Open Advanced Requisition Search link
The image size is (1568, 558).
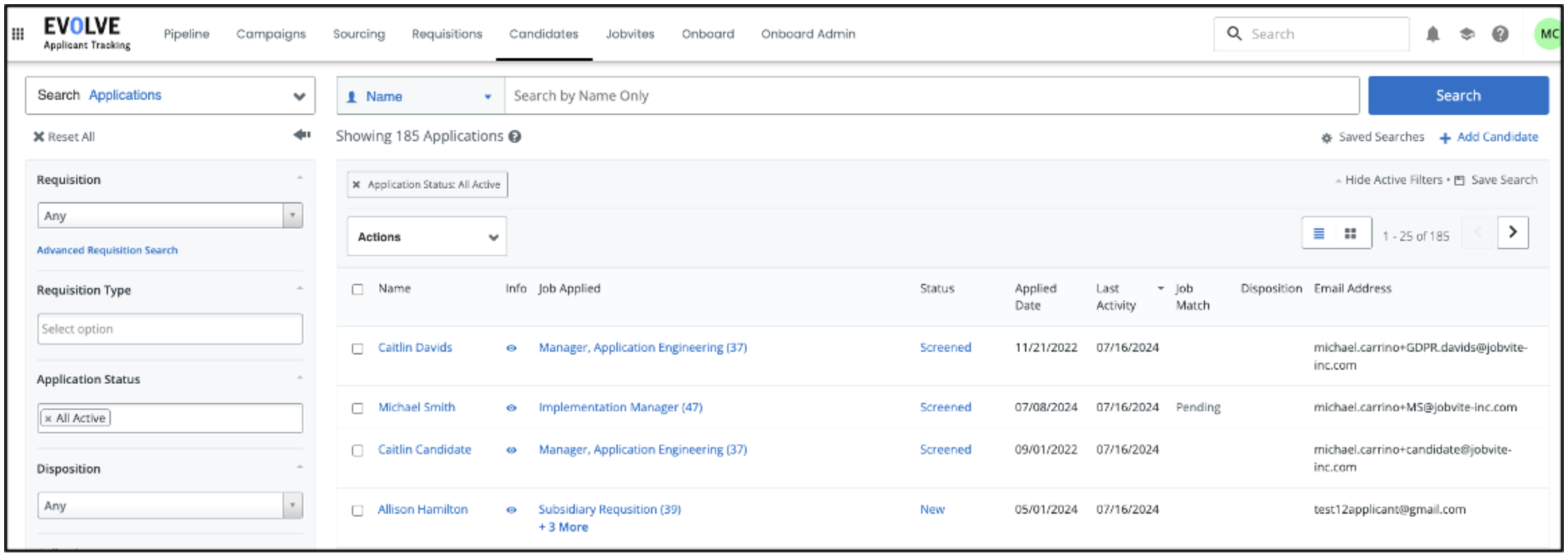pos(107,250)
